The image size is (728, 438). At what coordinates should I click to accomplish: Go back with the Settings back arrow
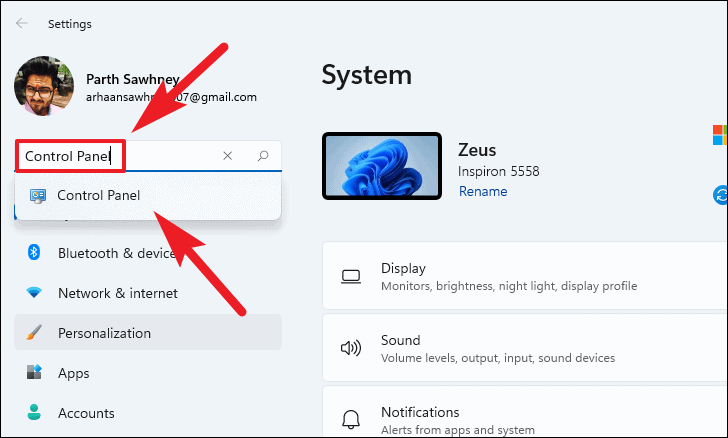coord(21,23)
